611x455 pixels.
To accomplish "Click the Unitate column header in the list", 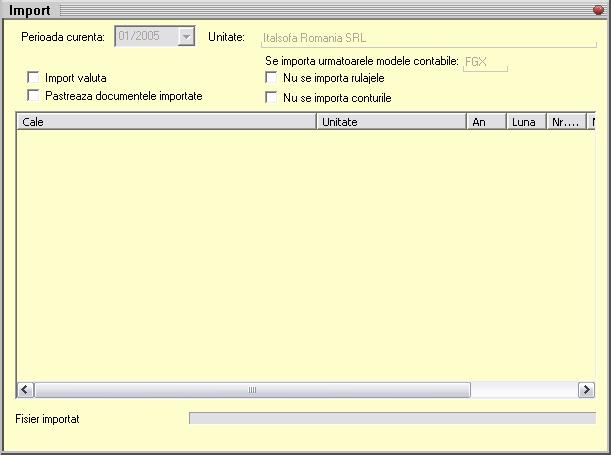I will tap(391, 122).
